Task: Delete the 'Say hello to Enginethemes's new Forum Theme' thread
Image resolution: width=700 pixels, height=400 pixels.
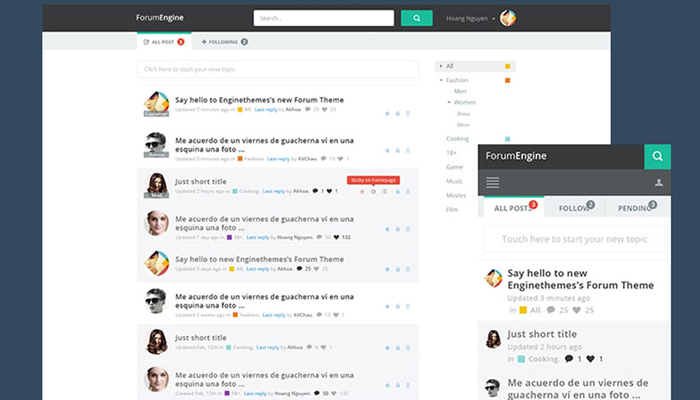Action: (x=408, y=113)
